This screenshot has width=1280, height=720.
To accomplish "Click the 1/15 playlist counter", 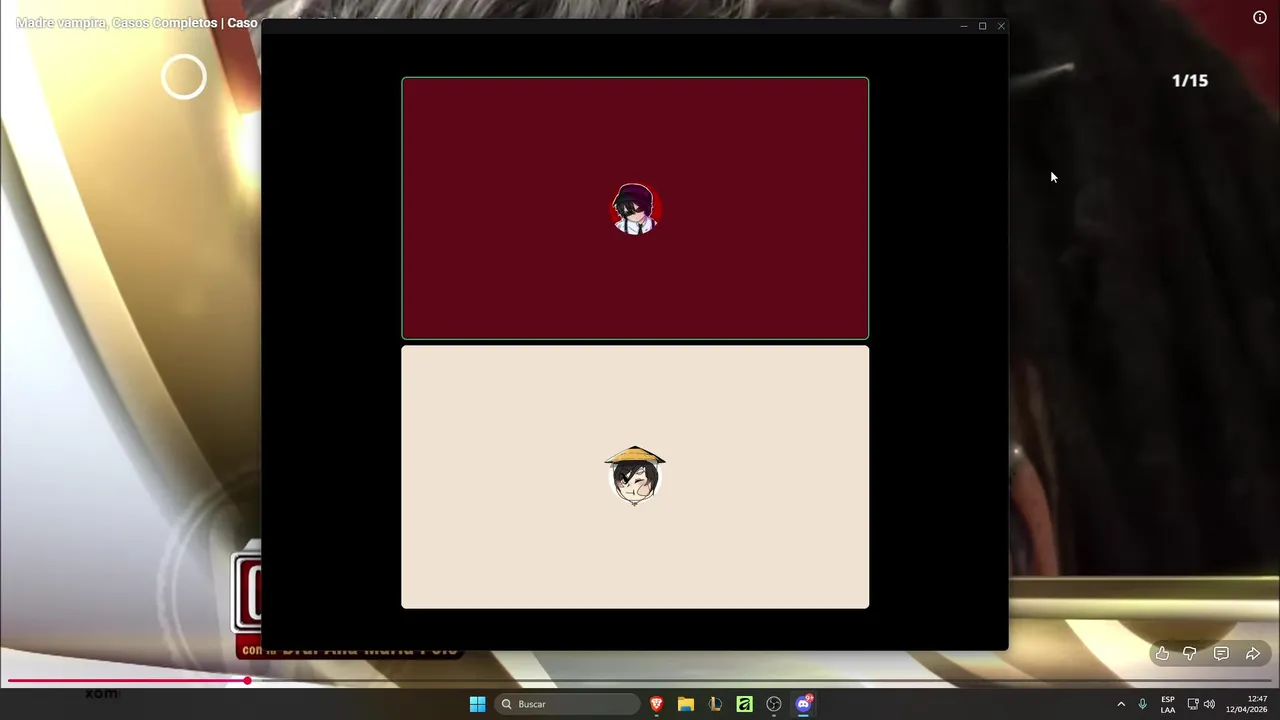I will point(1190,81).
